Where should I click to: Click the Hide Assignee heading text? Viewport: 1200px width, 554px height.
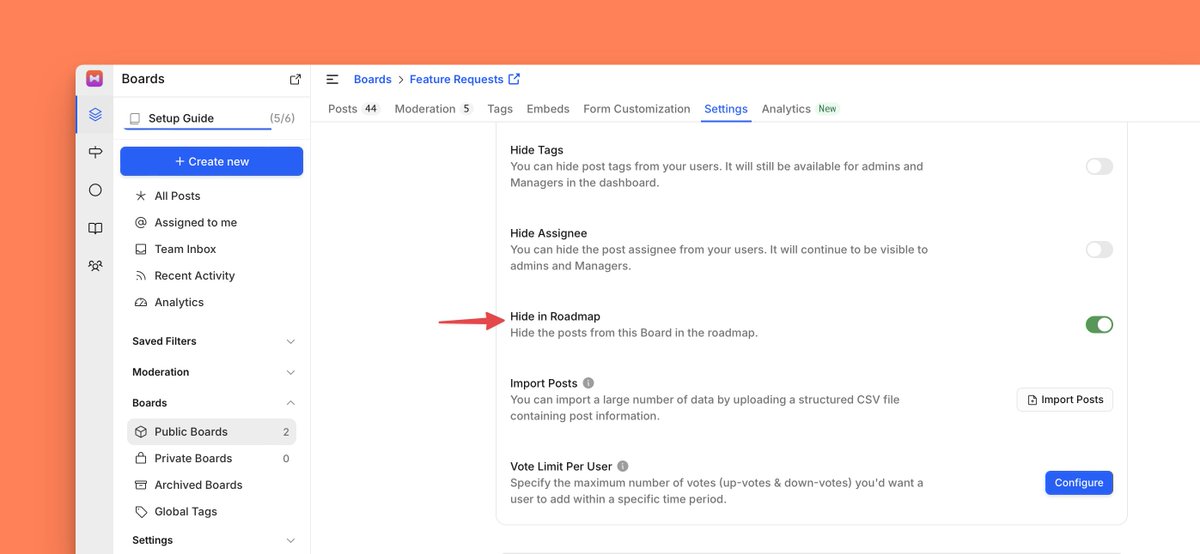tap(549, 233)
